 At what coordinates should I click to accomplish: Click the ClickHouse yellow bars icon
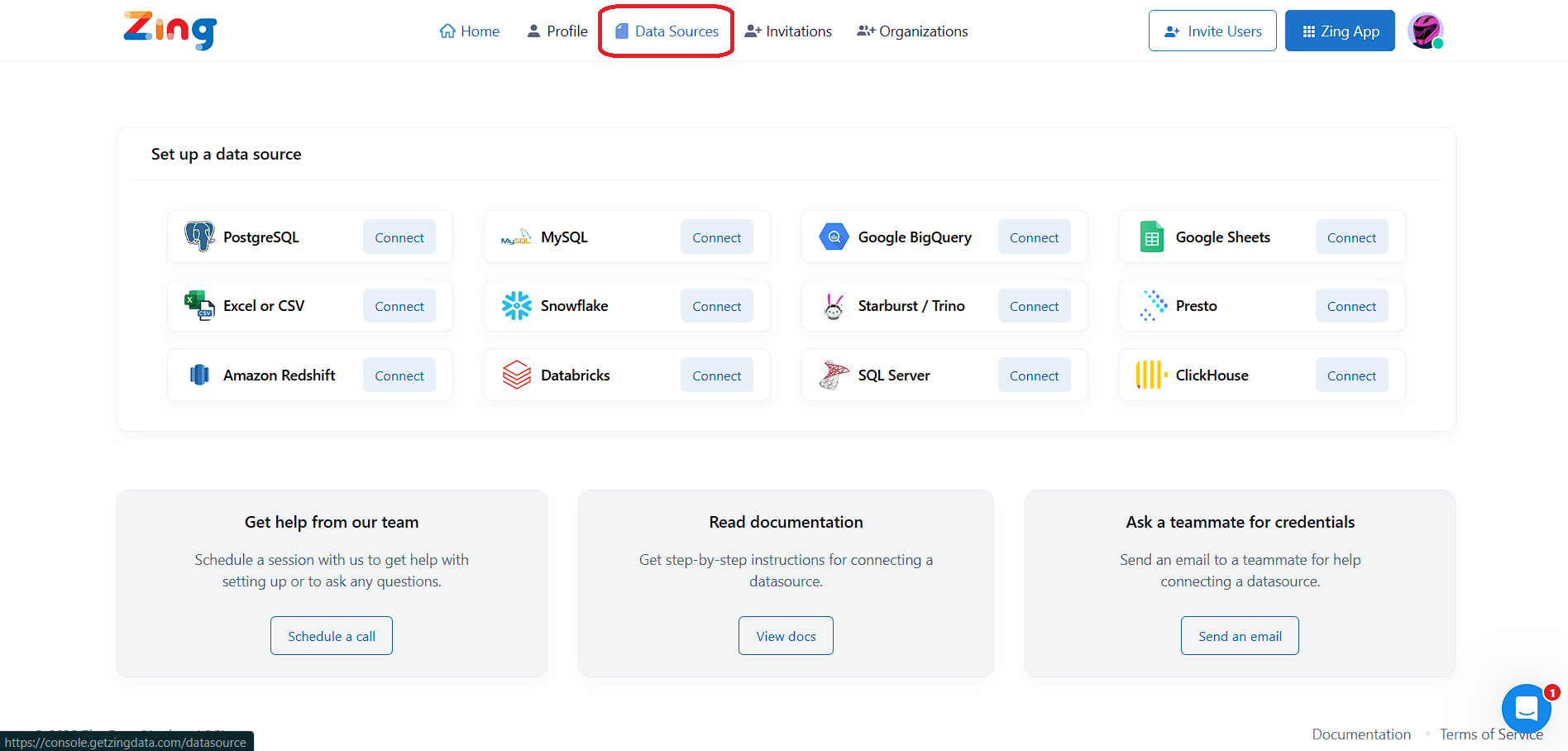pyautogui.click(x=1151, y=375)
